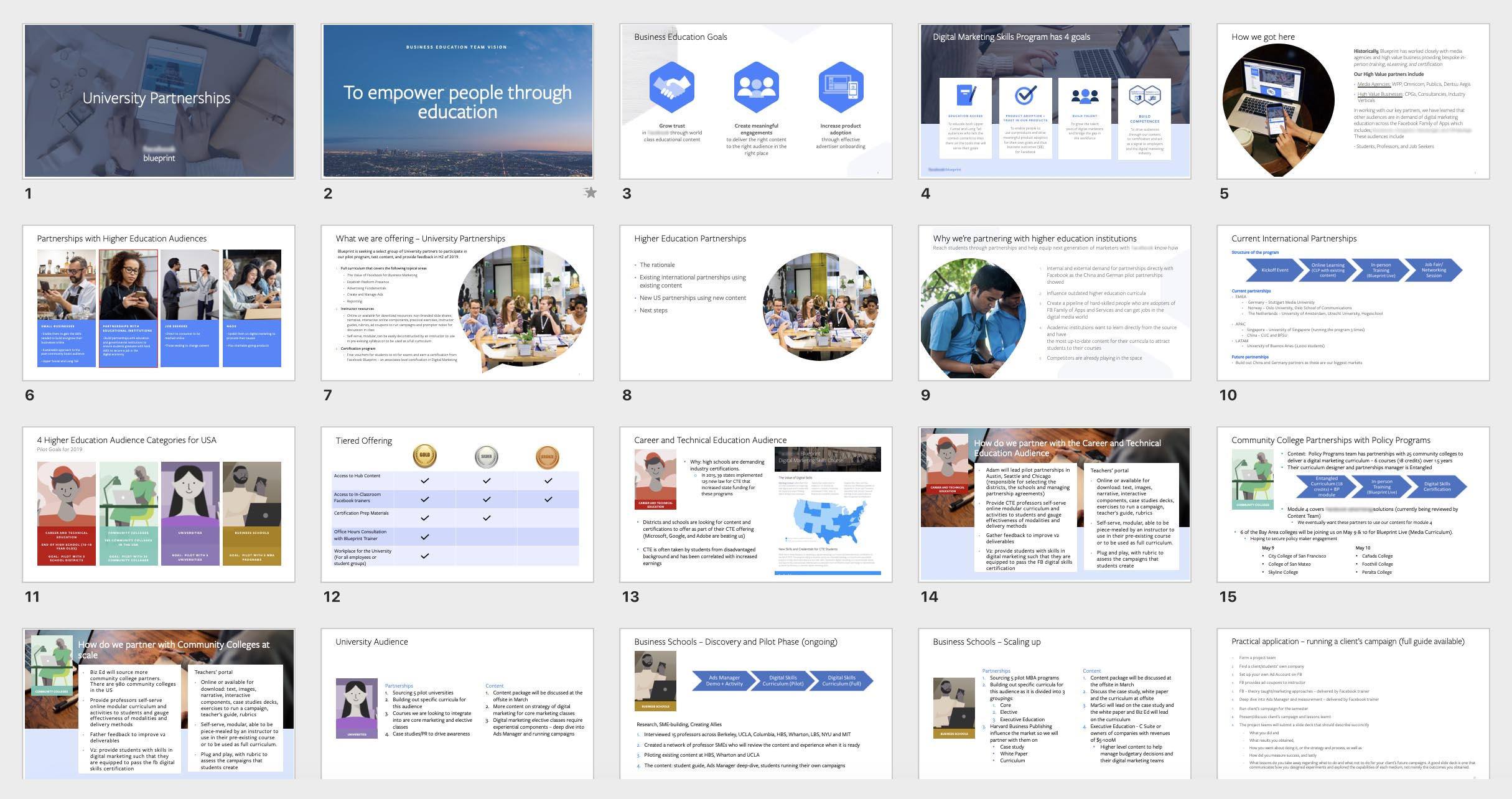Click the Increase product adoption device icon
This screenshot has height=799, width=1512.
[841, 86]
